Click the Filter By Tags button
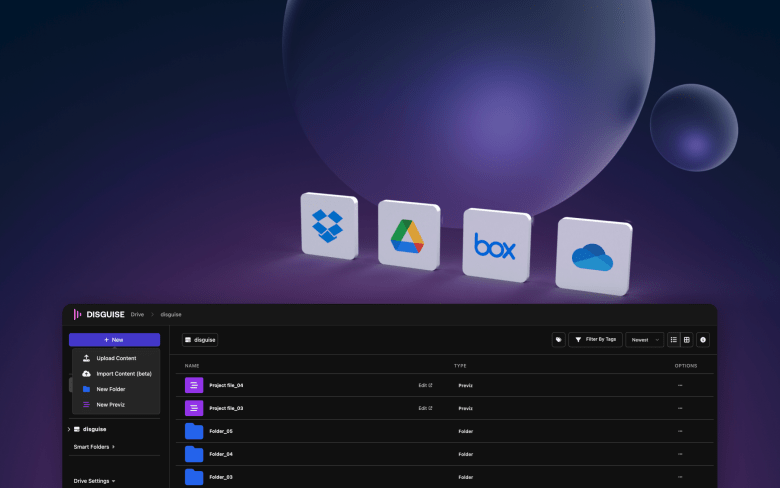The height and width of the screenshot is (488, 780). point(595,340)
